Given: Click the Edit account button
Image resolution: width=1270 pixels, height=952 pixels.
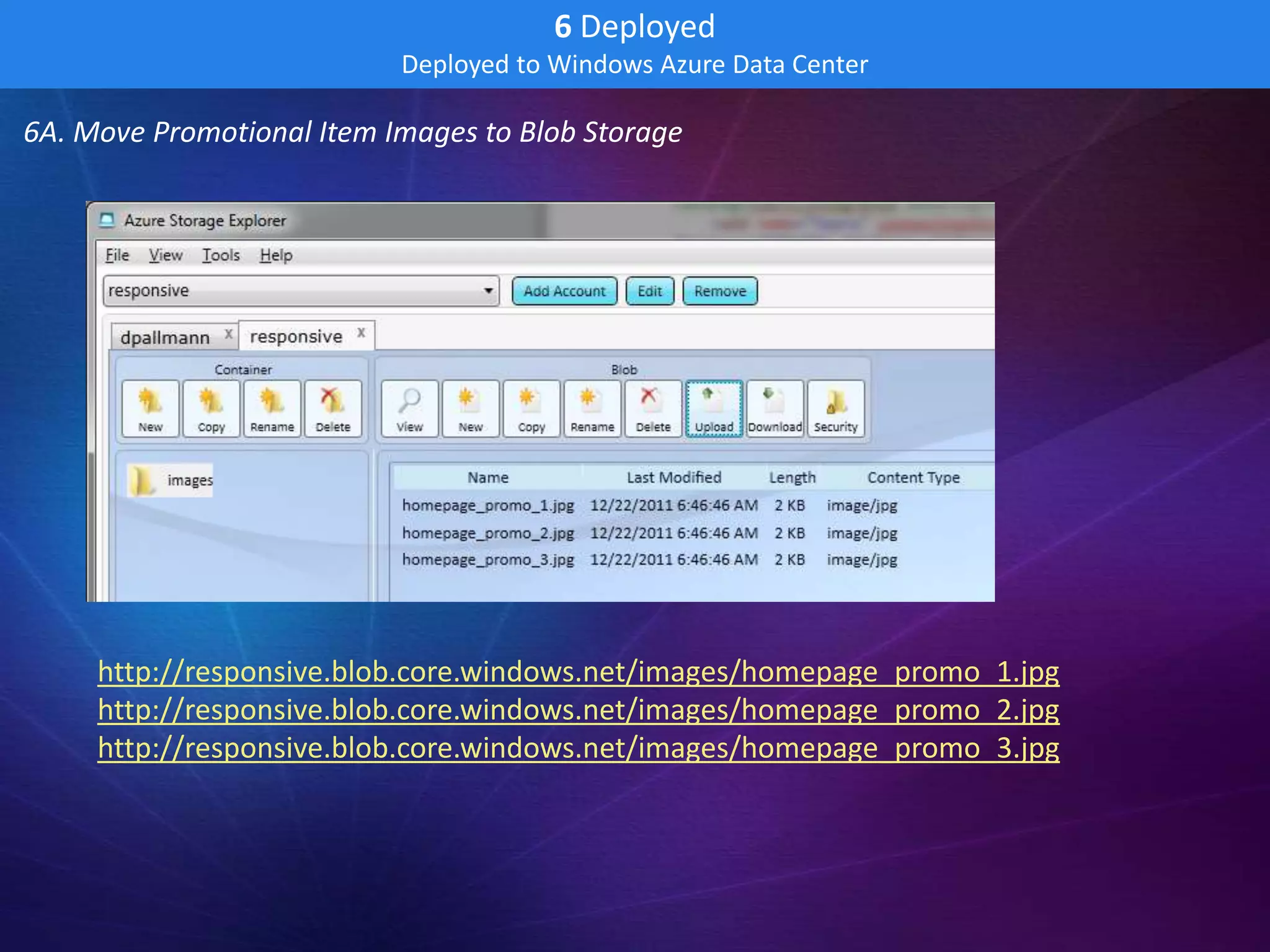Looking at the screenshot, I should (650, 291).
